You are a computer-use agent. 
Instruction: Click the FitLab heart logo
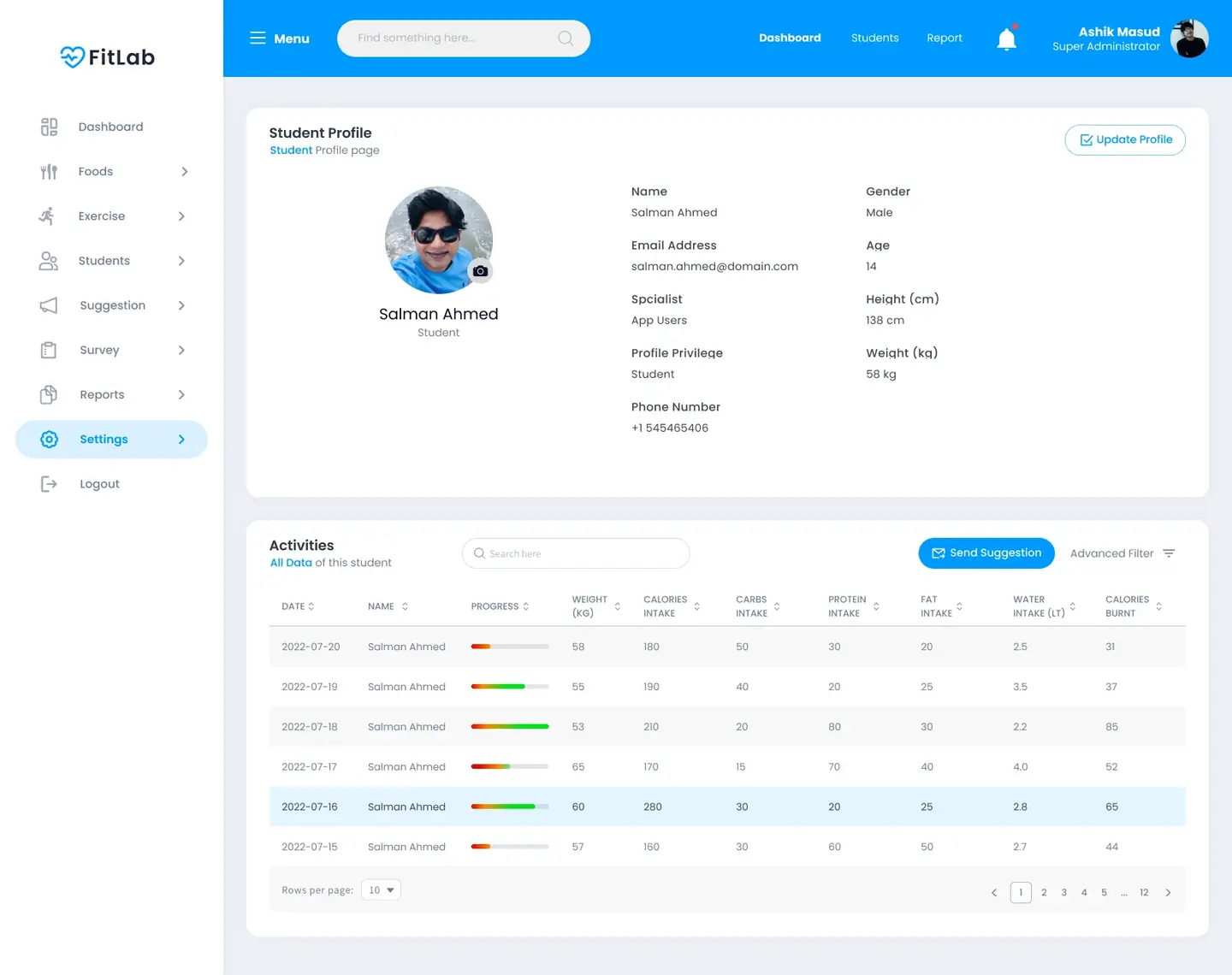[73, 57]
